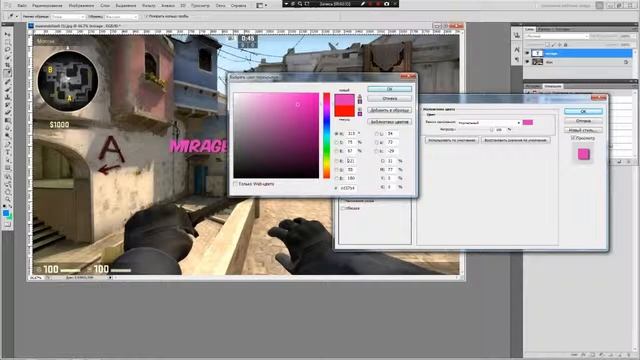Click Восстановить значения по умолчанию button

[515, 140]
